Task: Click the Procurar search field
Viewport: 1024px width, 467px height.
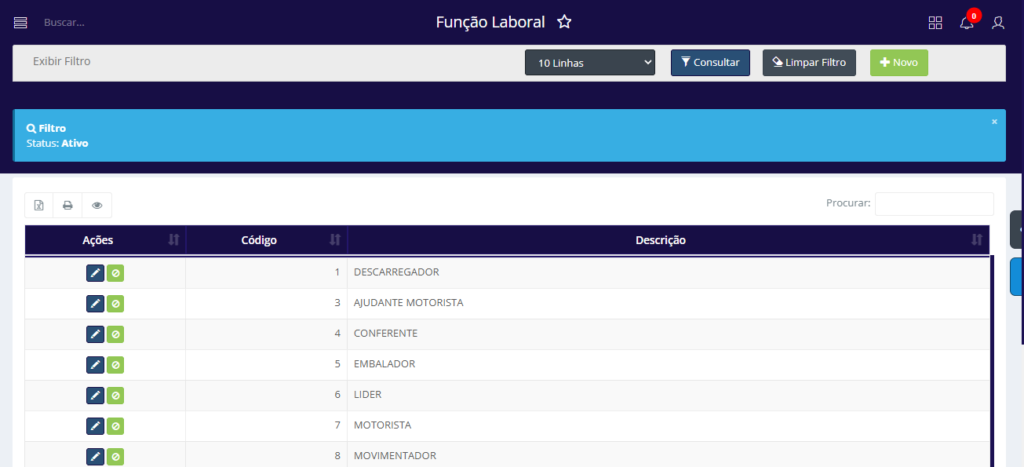Action: (934, 204)
